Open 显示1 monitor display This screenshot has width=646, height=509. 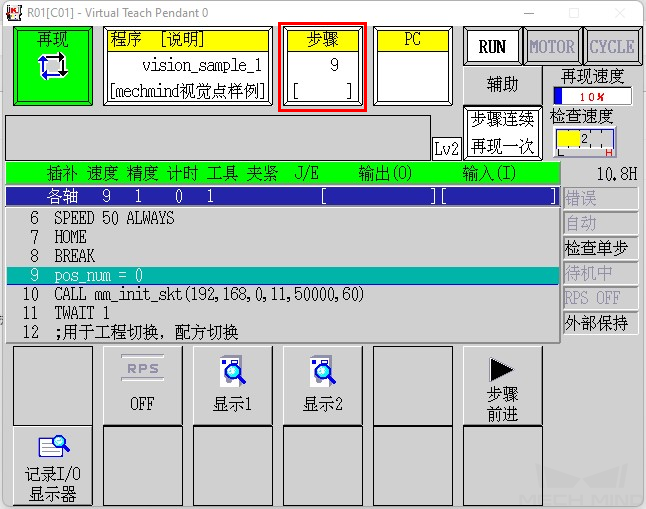point(233,385)
